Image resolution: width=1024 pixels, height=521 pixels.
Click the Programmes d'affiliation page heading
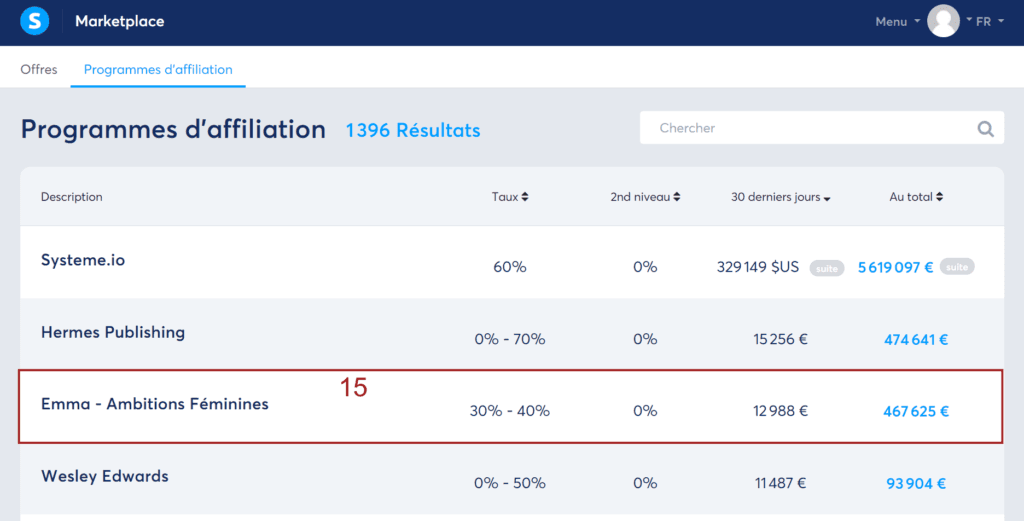coord(173,129)
